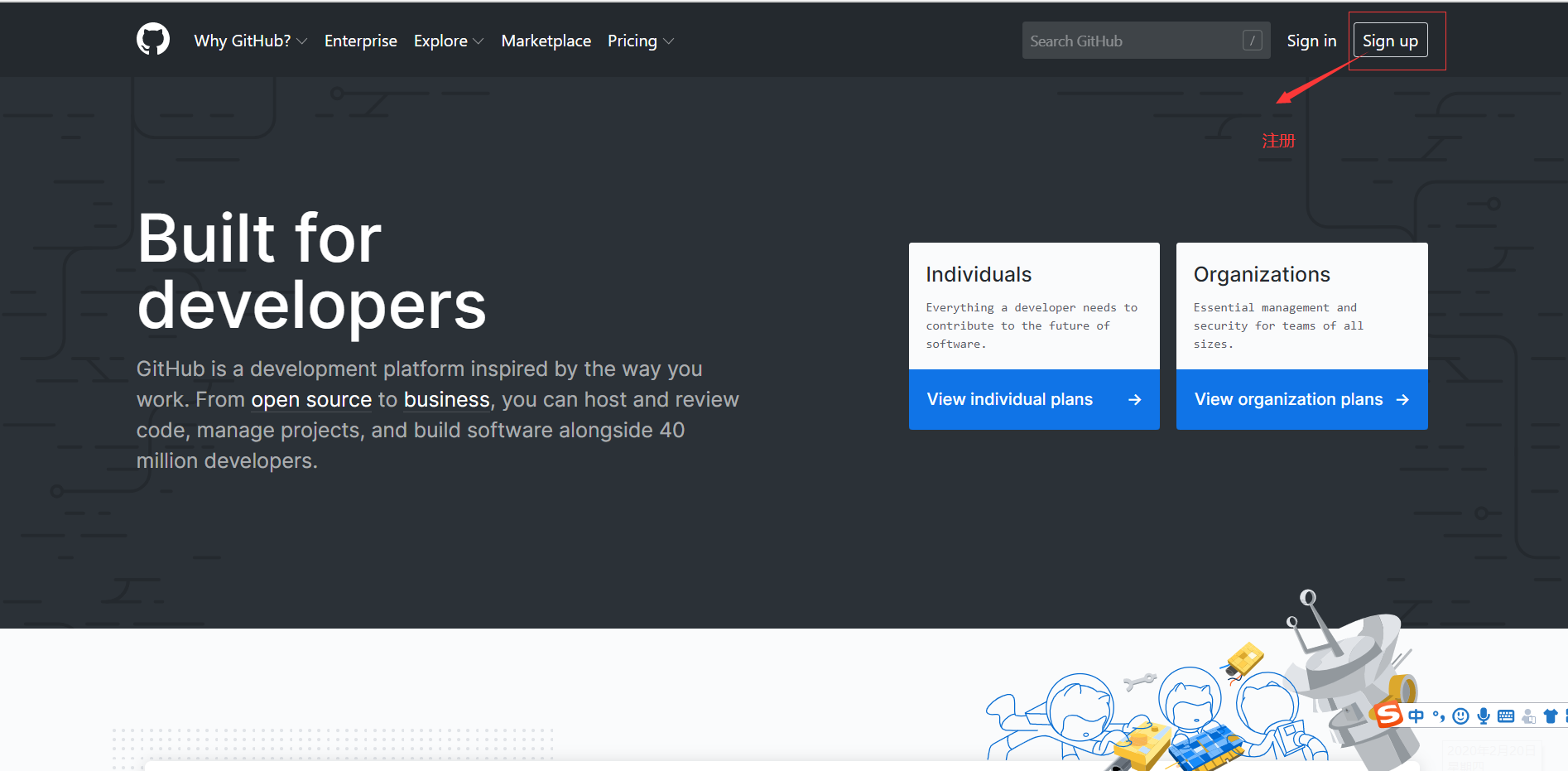Go to the Enterprise page
1568x771 pixels.
coord(360,41)
